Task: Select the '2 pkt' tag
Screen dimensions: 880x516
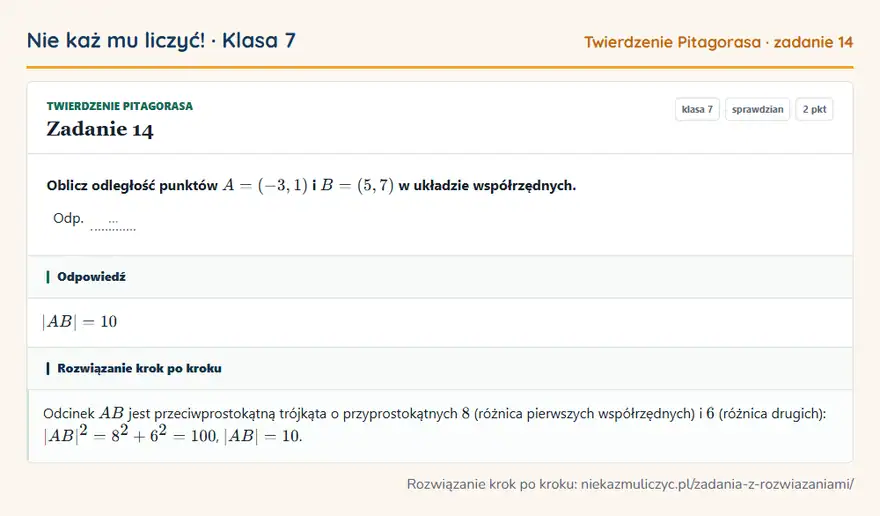Action: [814, 109]
